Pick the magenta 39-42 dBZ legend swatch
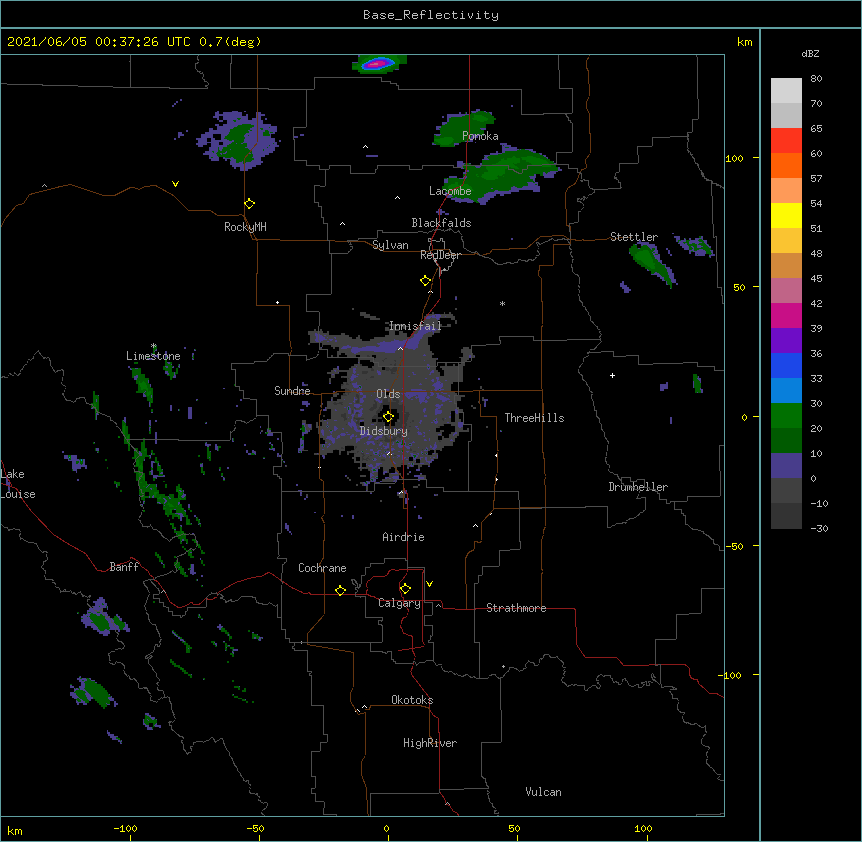The width and height of the screenshot is (862, 842). point(786,315)
